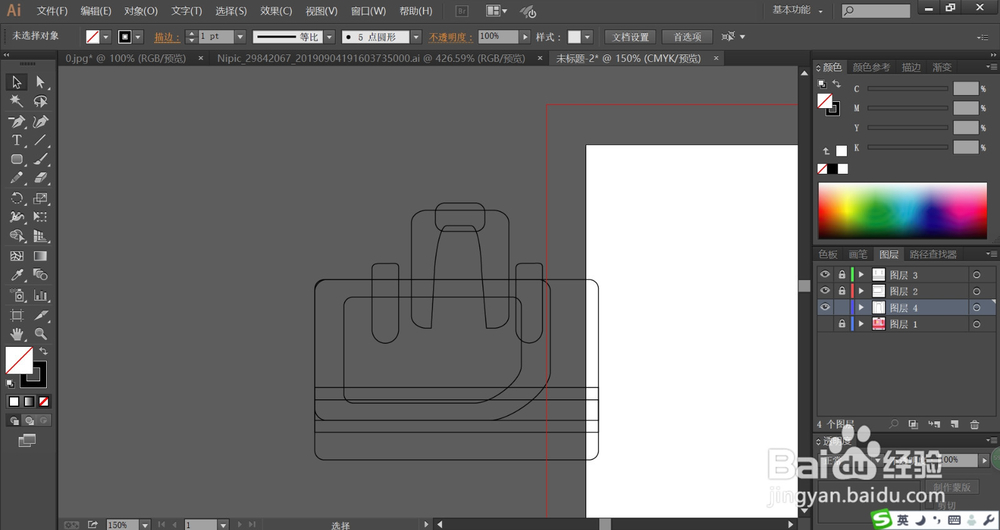Switch to the 渐变 panel tab
This screenshot has height=530, width=1000.
[x=941, y=67]
